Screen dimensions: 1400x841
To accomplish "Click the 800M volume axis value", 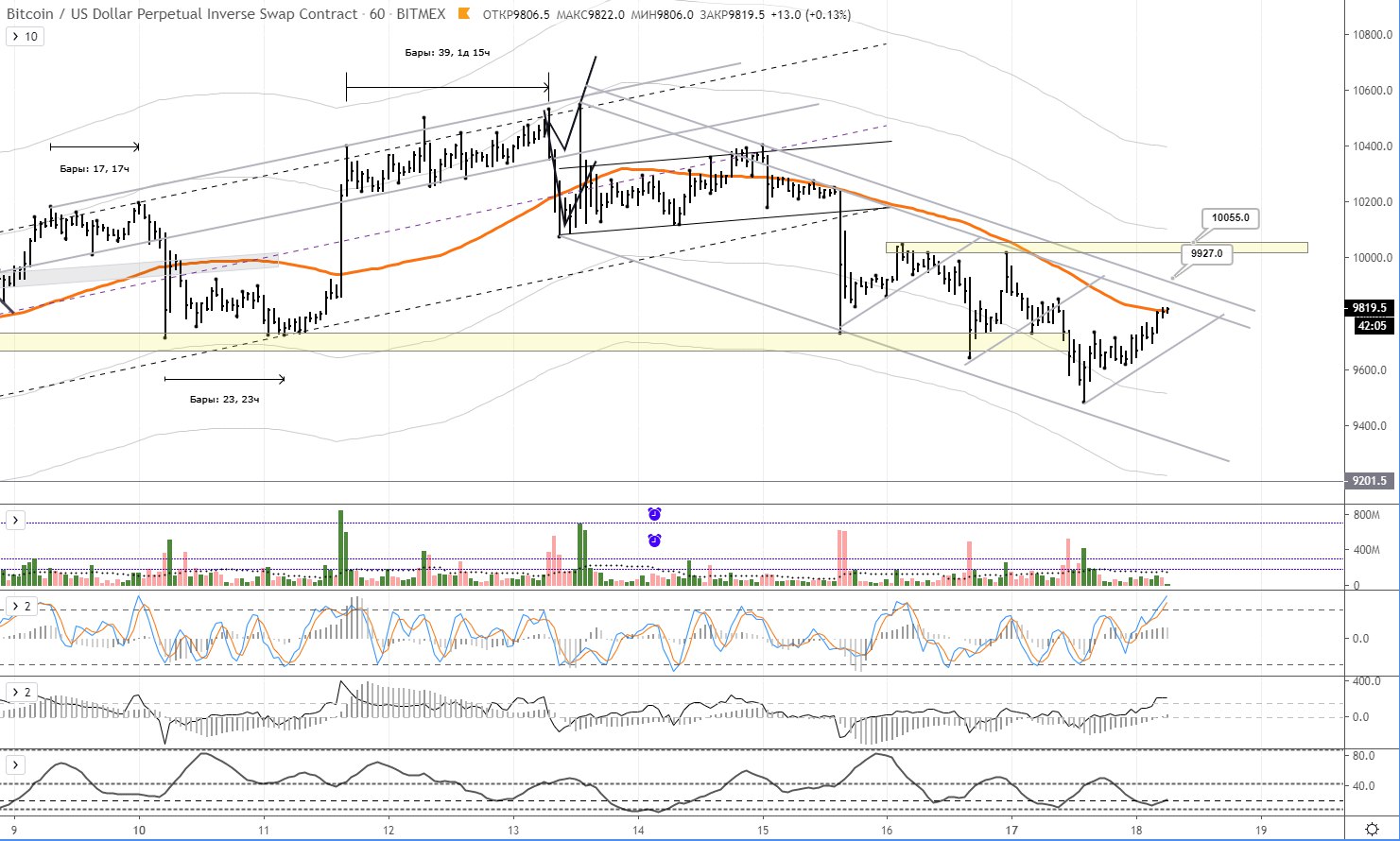I will pos(1369,515).
